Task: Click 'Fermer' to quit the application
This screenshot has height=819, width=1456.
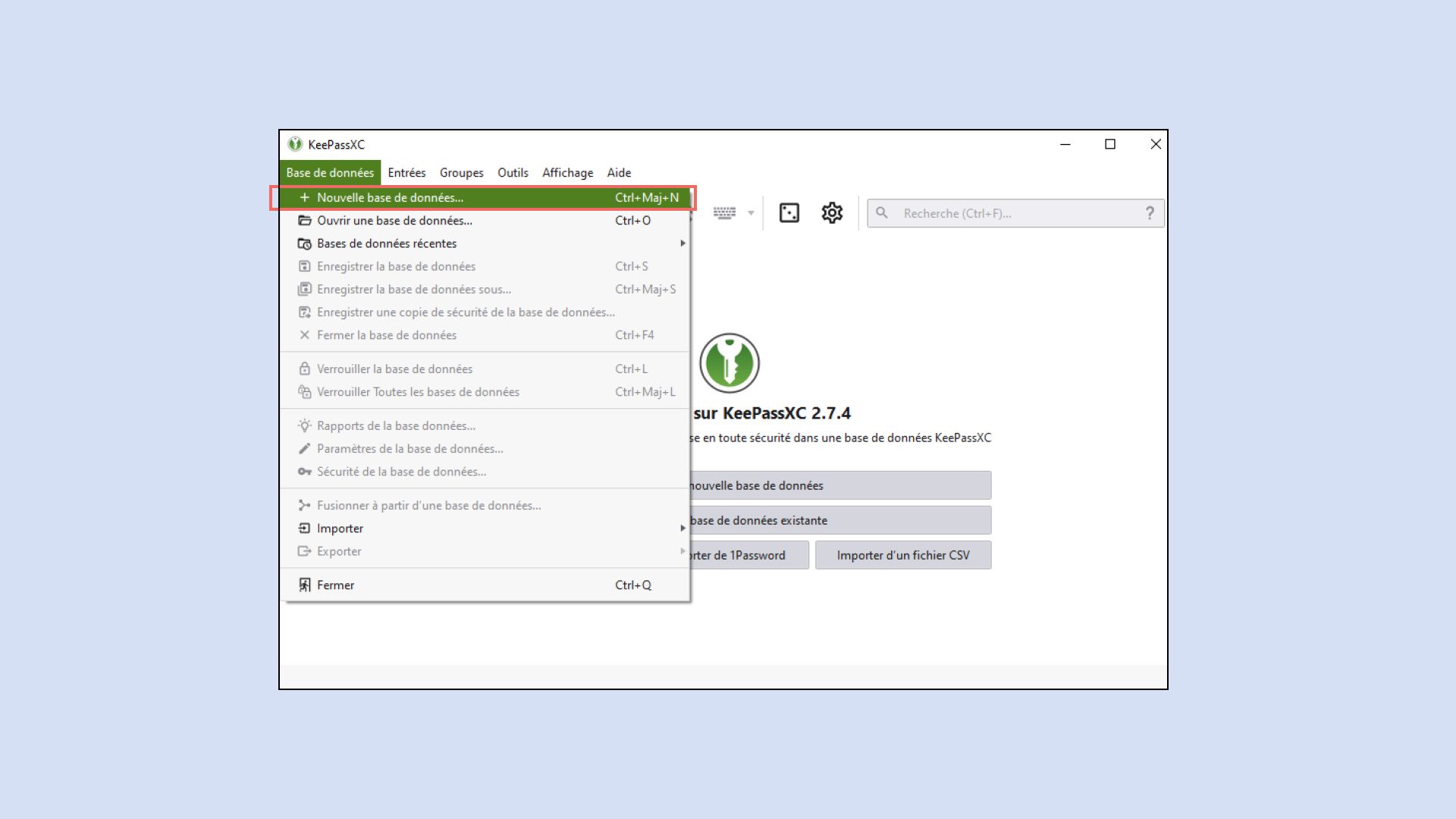Action: [335, 585]
